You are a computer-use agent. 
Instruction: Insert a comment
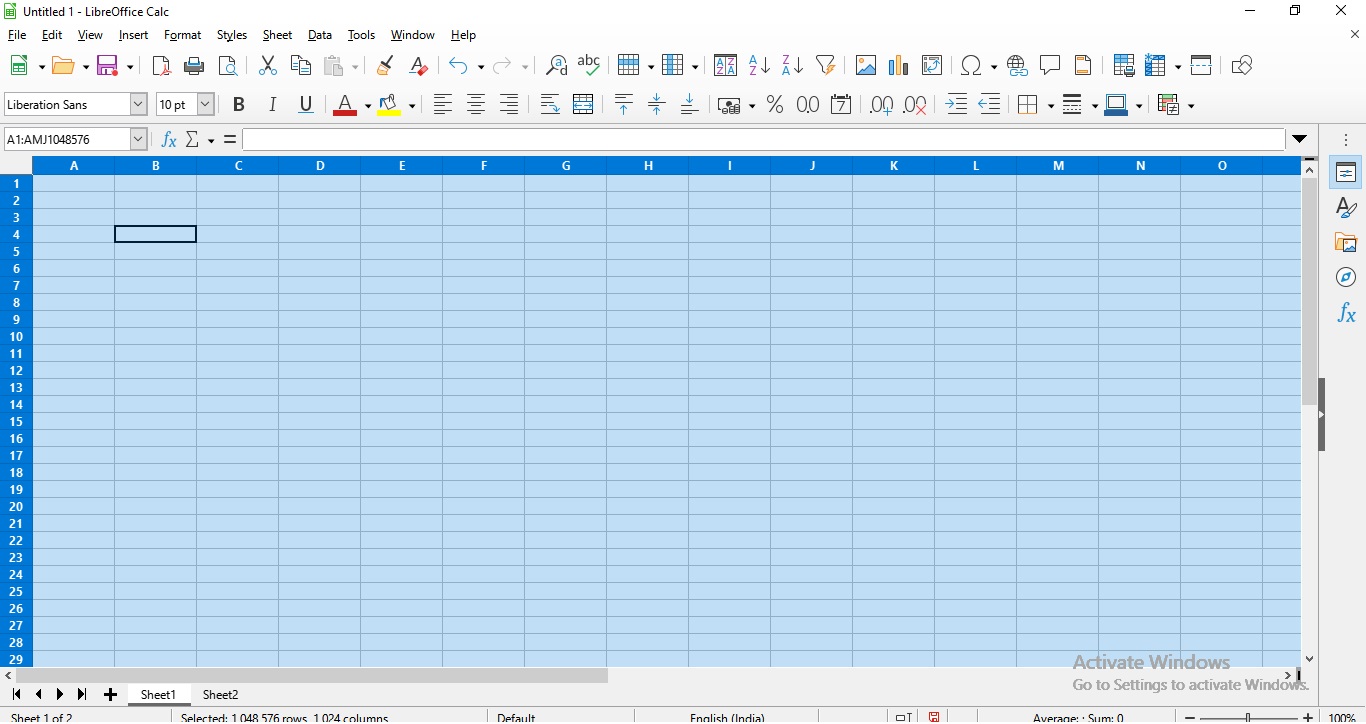point(1050,65)
